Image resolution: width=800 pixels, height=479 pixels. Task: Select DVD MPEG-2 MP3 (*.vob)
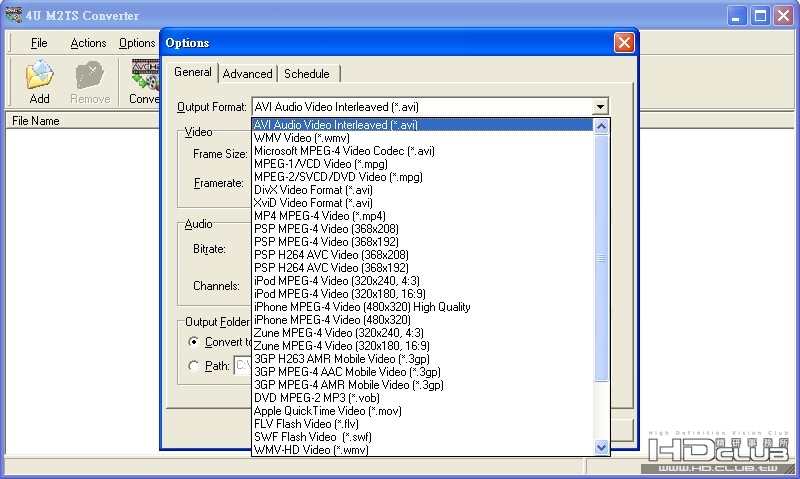tap(422, 398)
